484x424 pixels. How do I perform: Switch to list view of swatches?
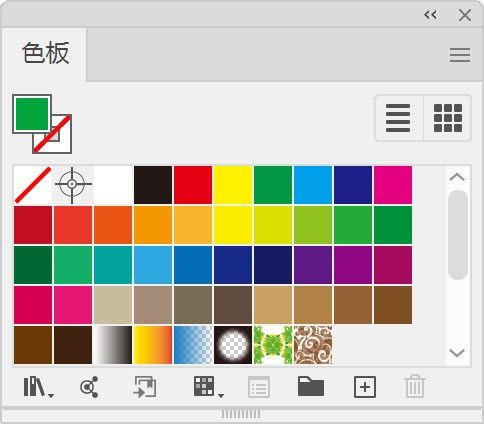point(398,118)
